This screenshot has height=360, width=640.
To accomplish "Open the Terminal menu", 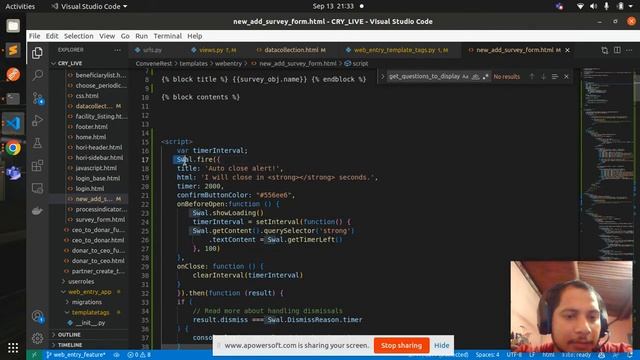I will (167, 36).
